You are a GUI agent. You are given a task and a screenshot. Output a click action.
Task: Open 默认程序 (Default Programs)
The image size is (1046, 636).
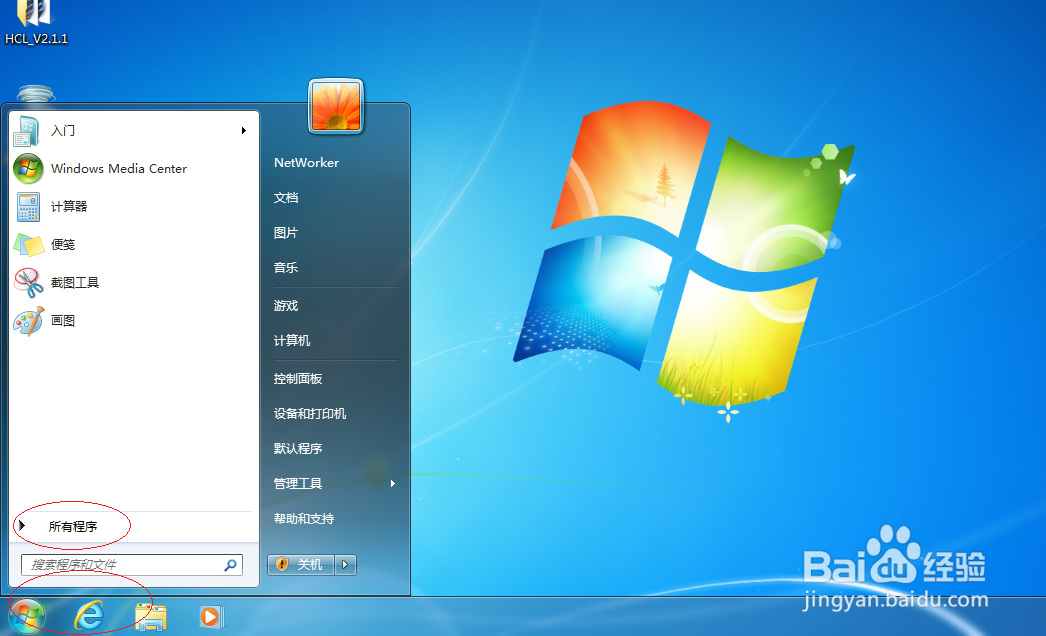pyautogui.click(x=298, y=448)
